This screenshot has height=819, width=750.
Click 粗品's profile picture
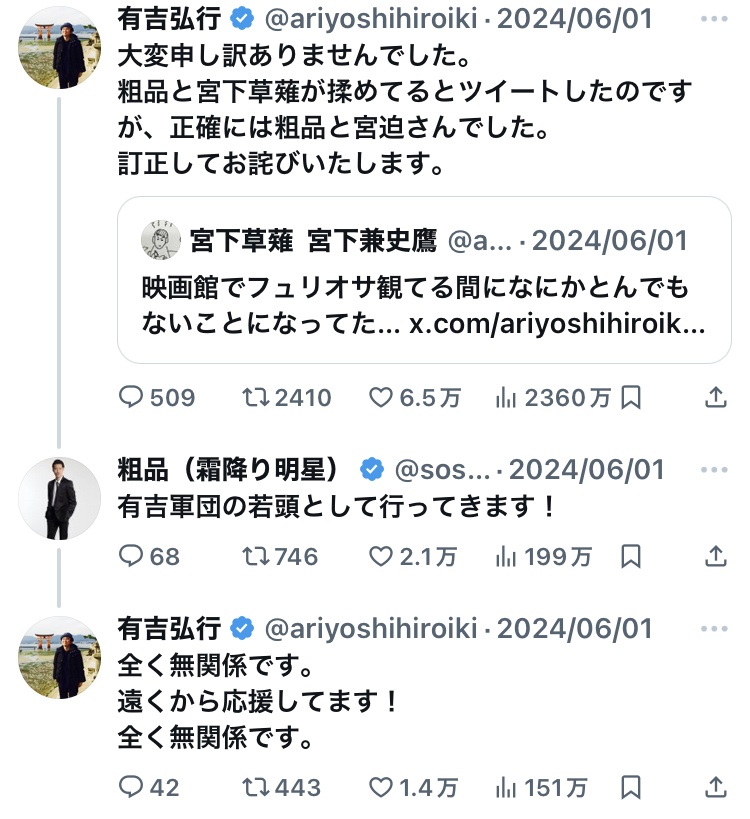click(x=60, y=498)
